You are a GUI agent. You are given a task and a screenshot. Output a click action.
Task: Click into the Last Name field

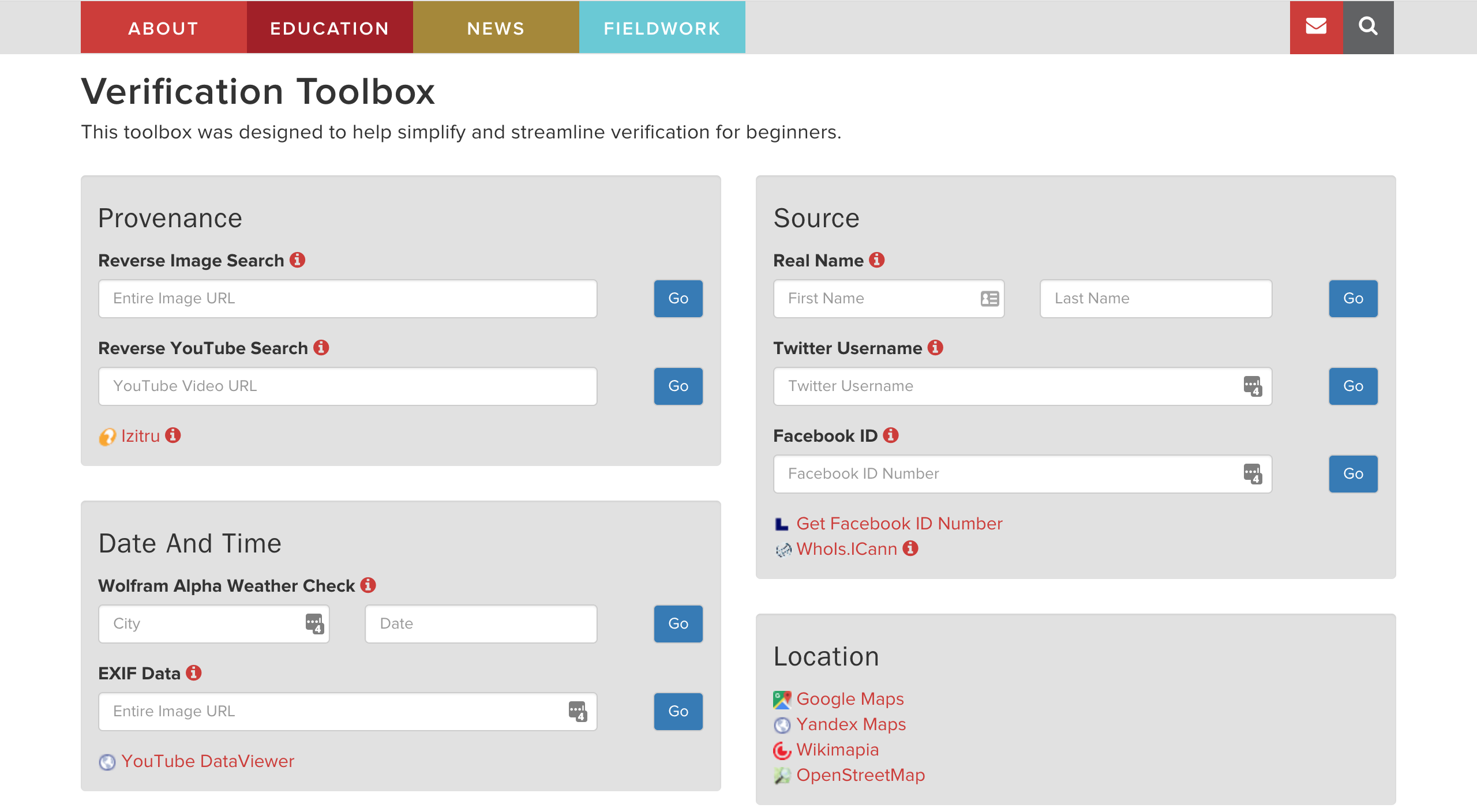1155,299
